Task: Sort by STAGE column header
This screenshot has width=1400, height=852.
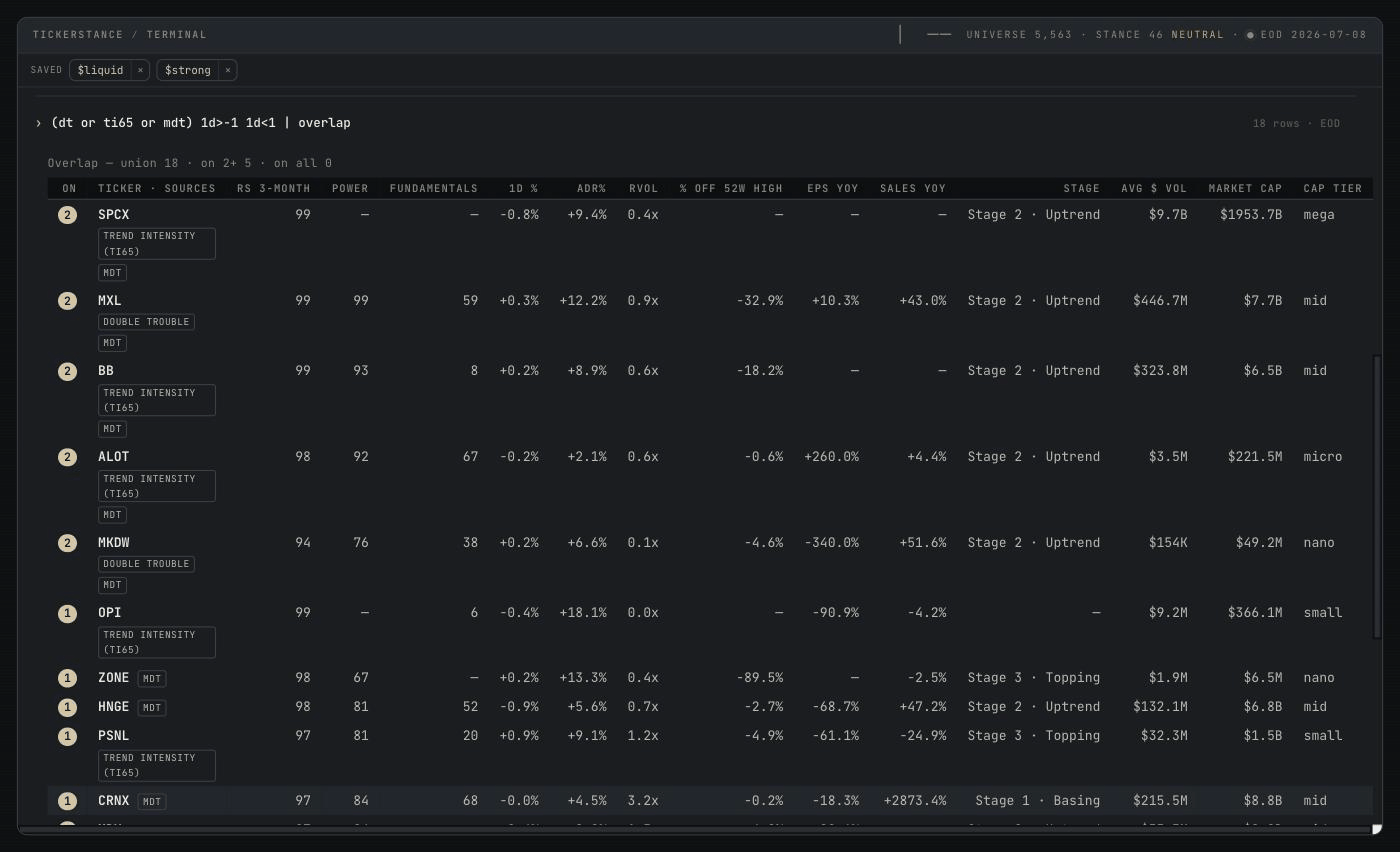Action: click(x=1081, y=188)
